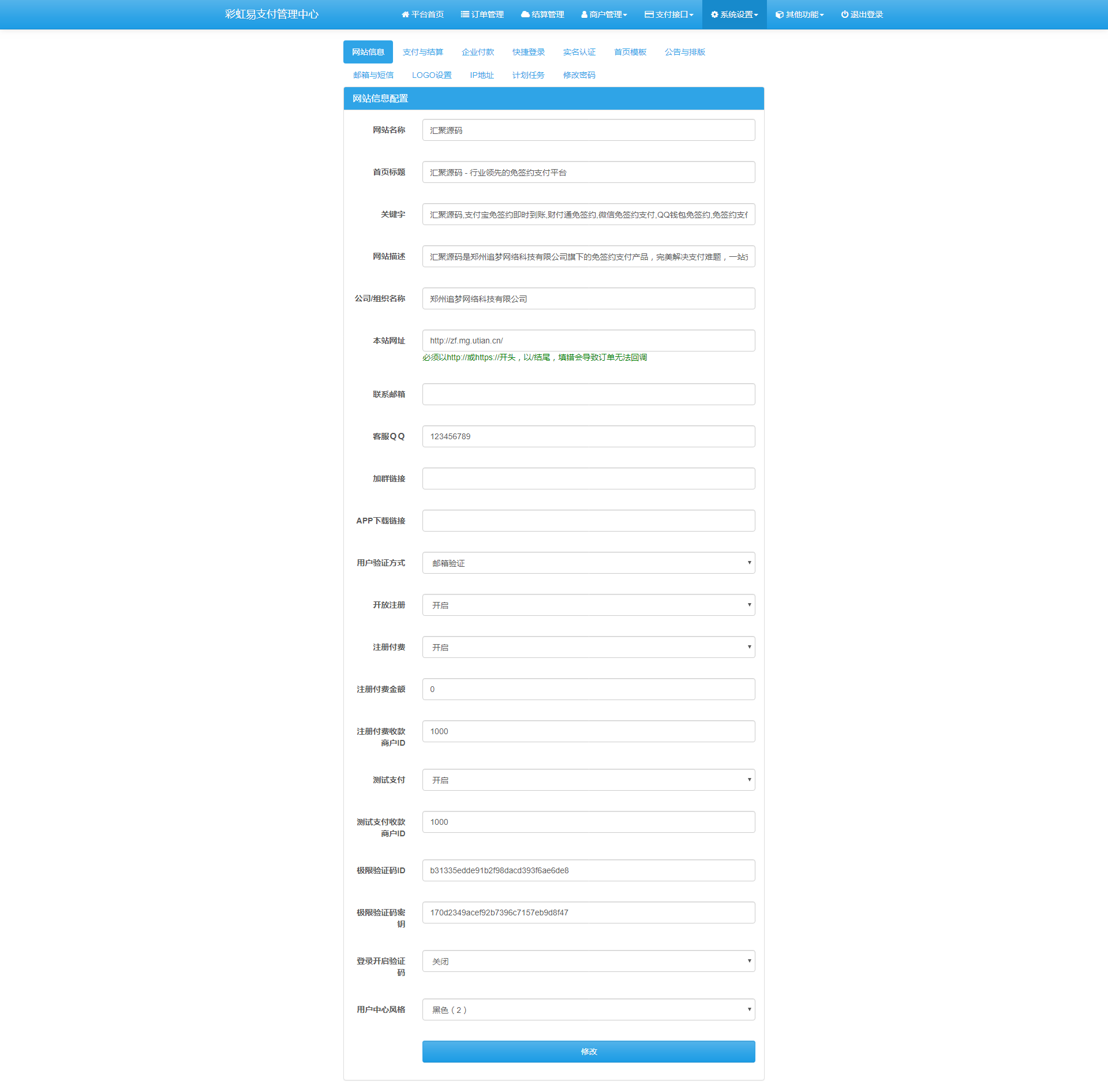Viewport: 1108px width, 1092px height.
Task: Click the card icon for 支付接口
Action: click(649, 14)
